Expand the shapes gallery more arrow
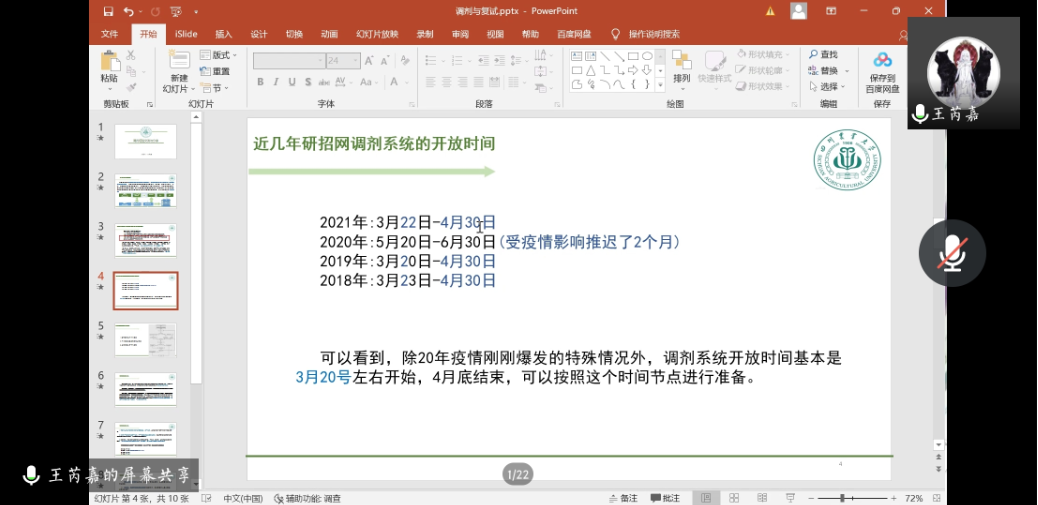This screenshot has width=1038, height=505. [x=660, y=85]
